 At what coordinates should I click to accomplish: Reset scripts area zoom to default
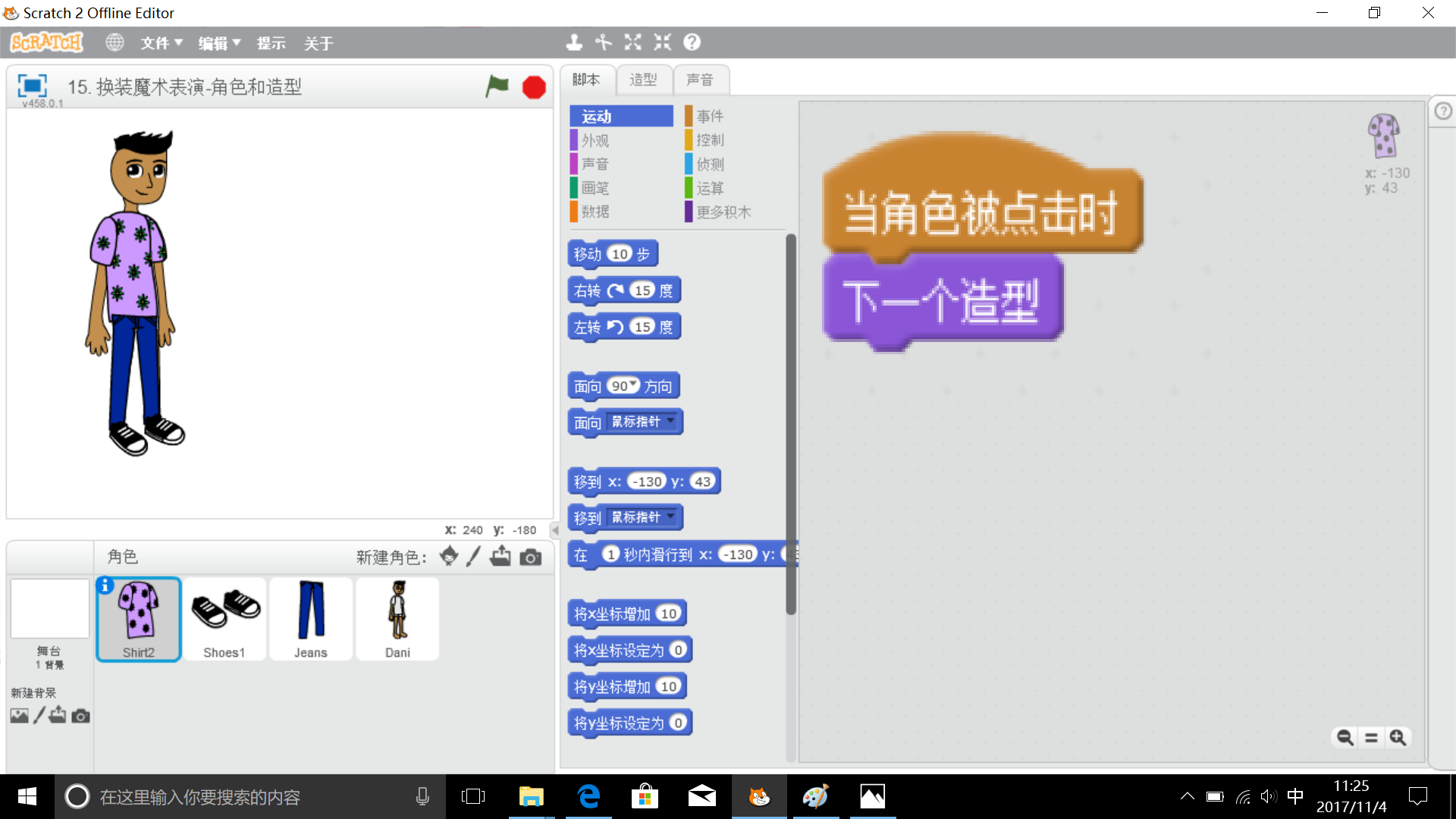(x=1371, y=737)
